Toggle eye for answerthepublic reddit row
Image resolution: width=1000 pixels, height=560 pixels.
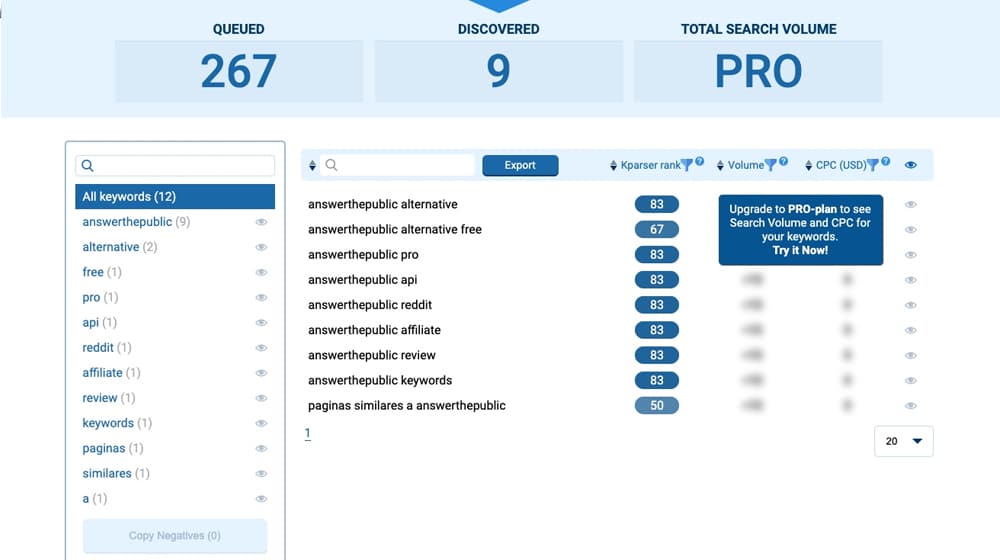(911, 305)
